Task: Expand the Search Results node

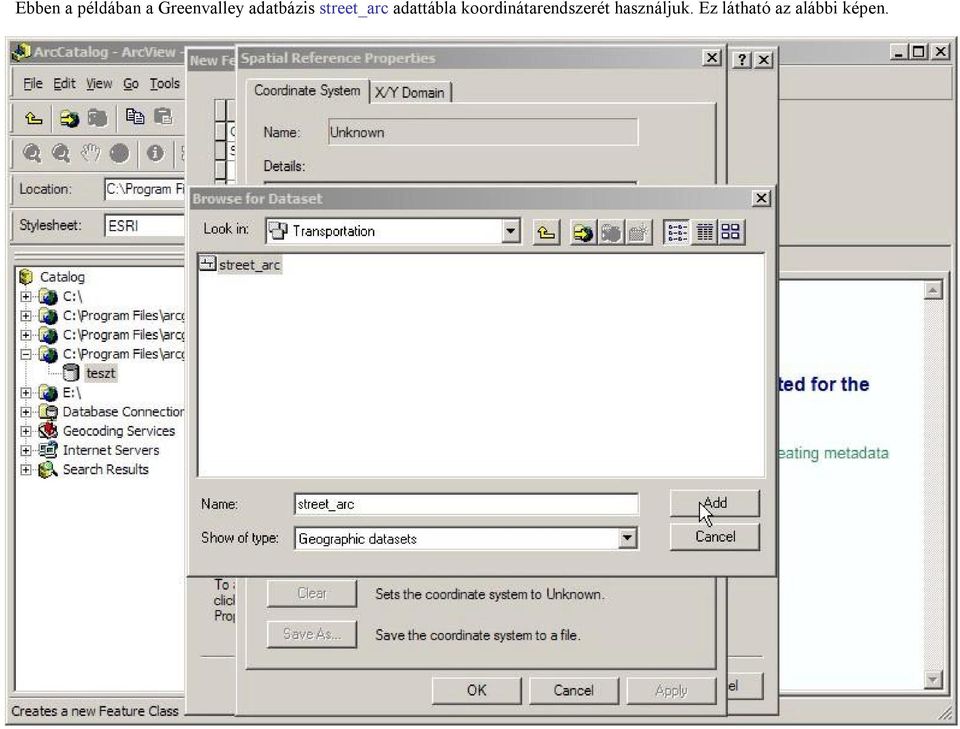Action: pos(26,469)
